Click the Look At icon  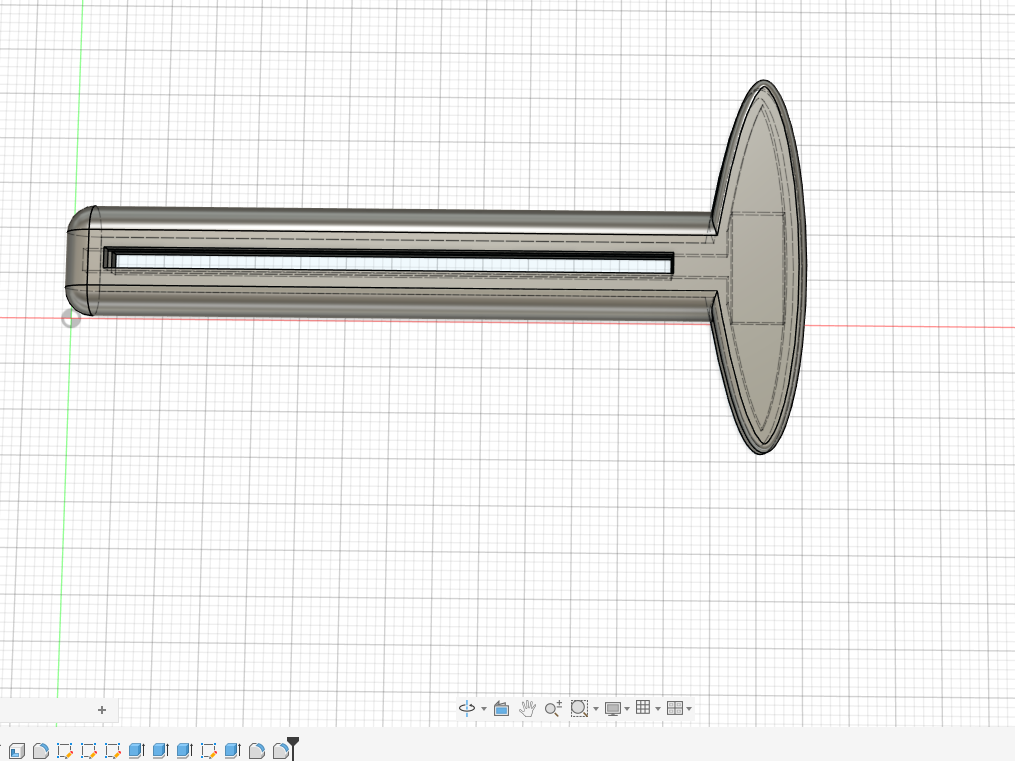tap(501, 708)
